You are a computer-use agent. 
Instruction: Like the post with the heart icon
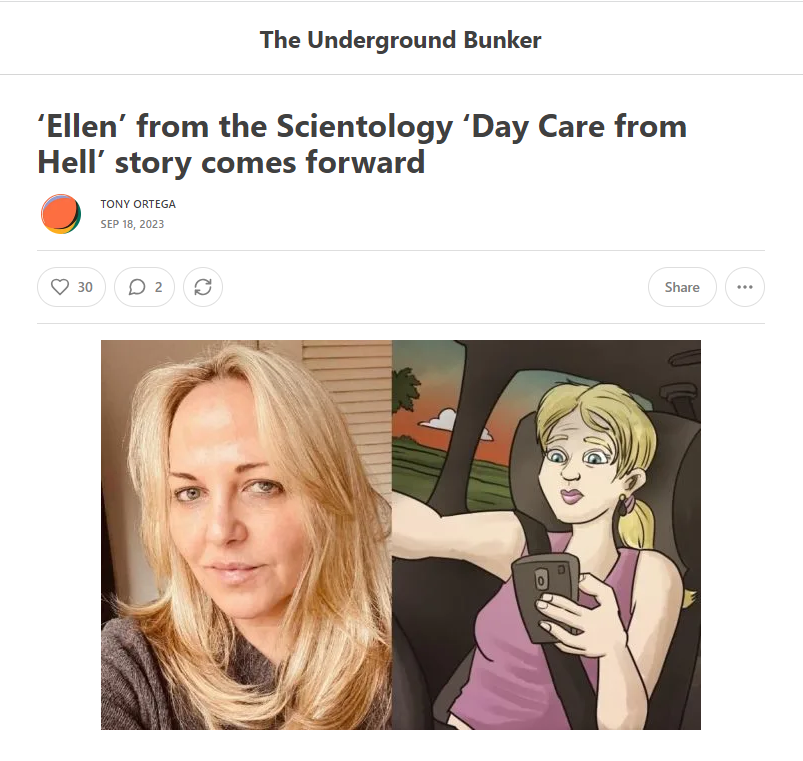[x=60, y=287]
